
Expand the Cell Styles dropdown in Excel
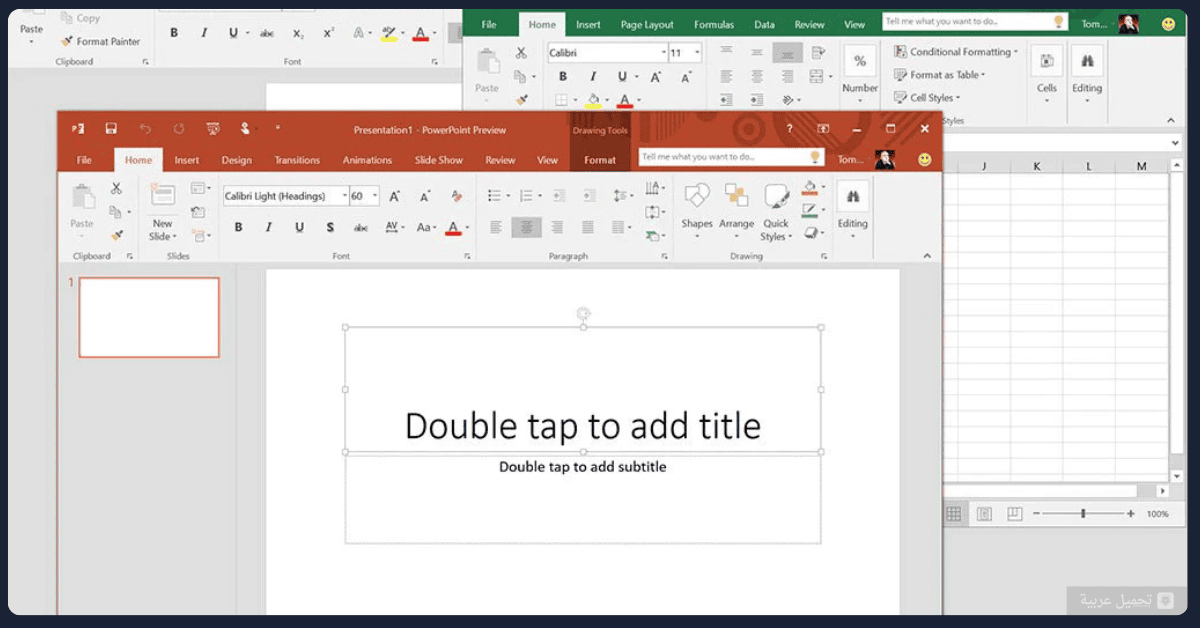coord(927,98)
